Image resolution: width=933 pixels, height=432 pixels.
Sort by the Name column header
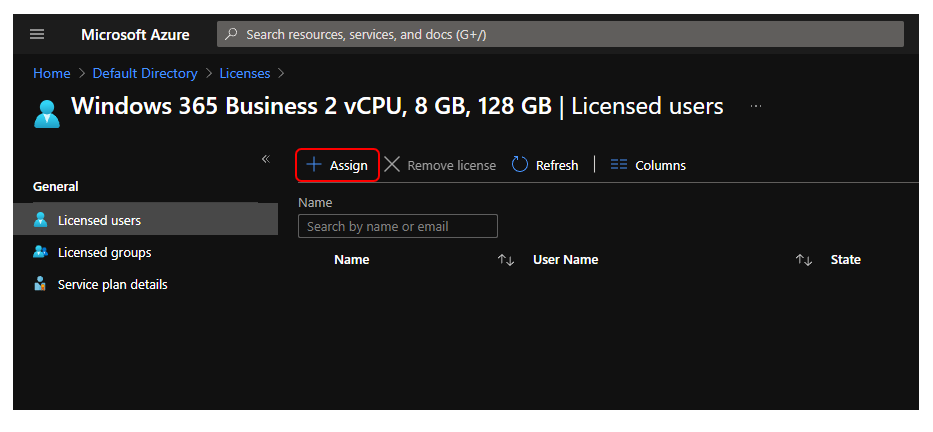click(x=352, y=259)
